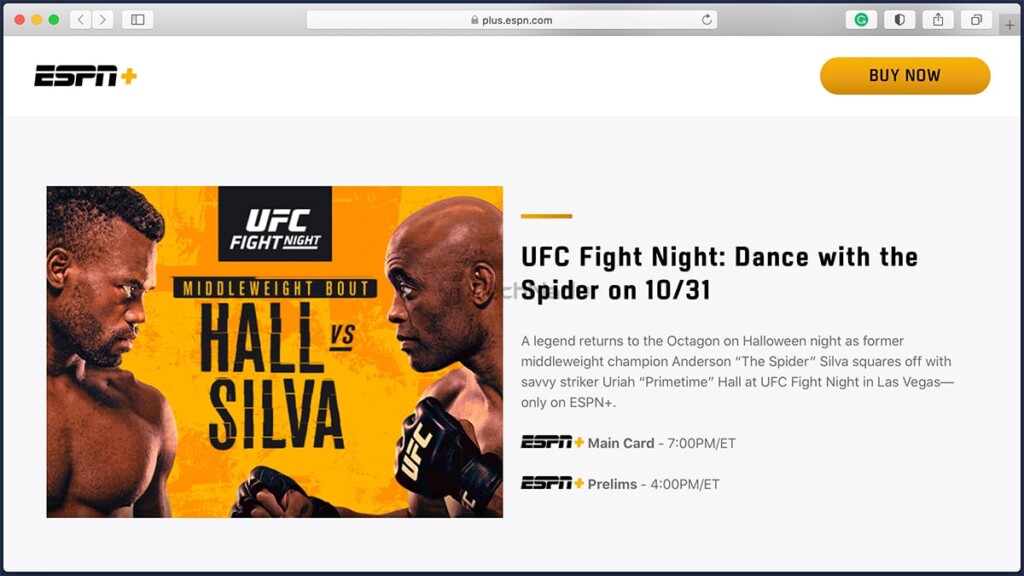Go back with Safari's back arrow
The image size is (1024, 576).
coord(80,20)
